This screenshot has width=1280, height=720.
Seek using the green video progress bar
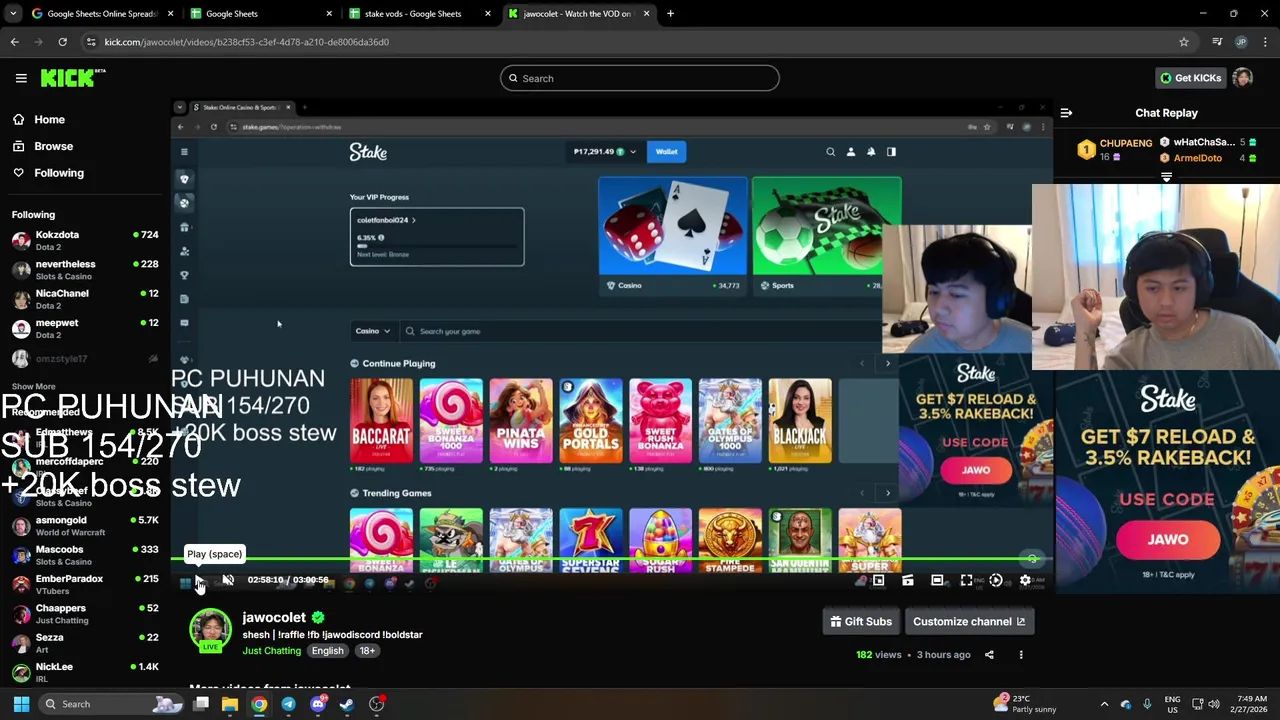612,561
